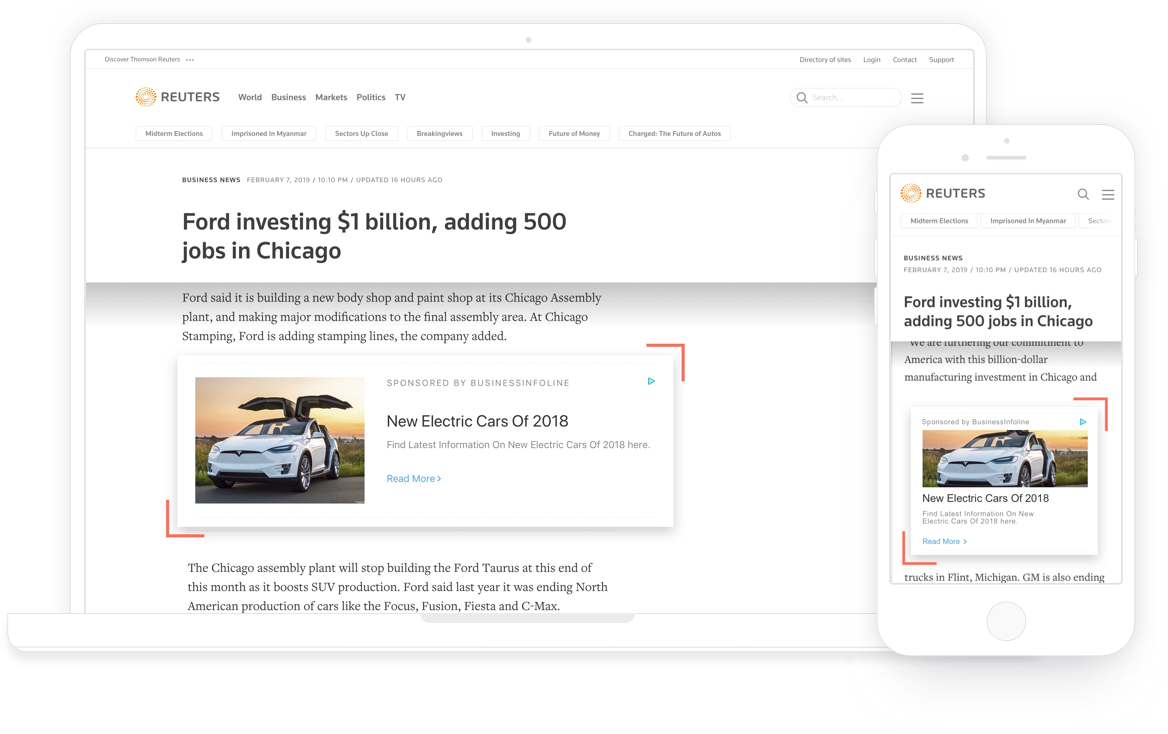Click the Directory of sites link
The width and height of the screenshot is (1168, 734).
click(x=825, y=60)
